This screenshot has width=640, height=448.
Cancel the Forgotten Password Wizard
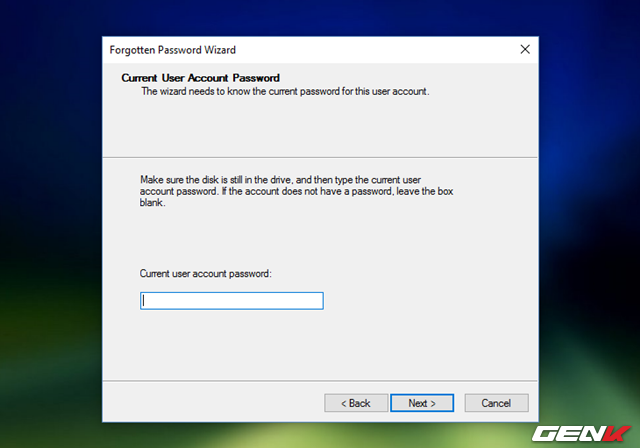click(x=496, y=403)
